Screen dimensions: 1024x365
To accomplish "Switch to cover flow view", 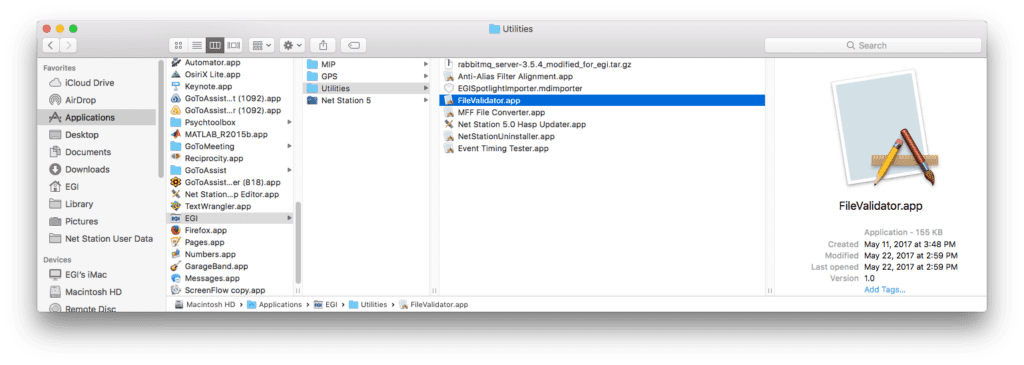I will (x=233, y=45).
